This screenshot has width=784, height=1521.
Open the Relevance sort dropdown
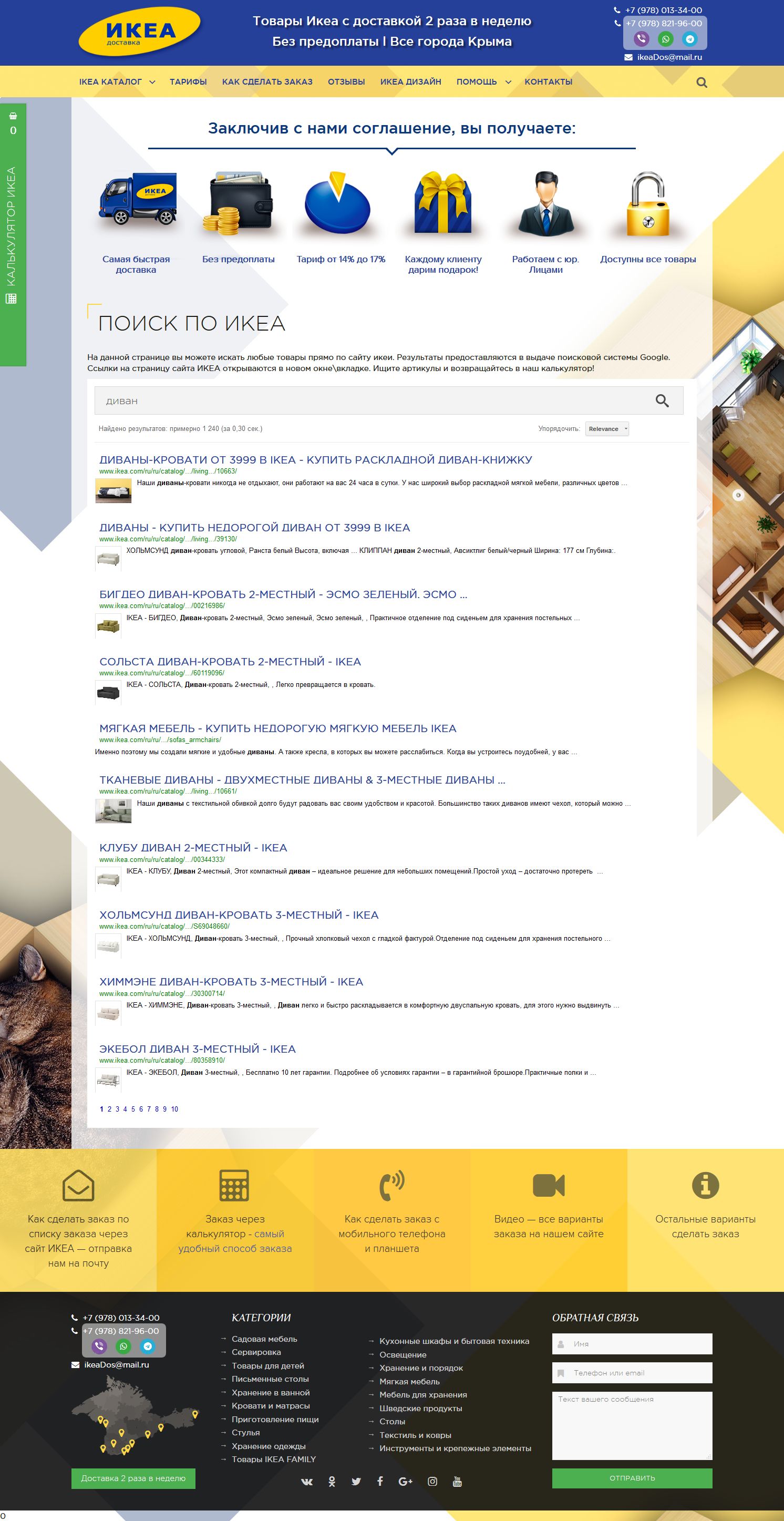pos(607,429)
